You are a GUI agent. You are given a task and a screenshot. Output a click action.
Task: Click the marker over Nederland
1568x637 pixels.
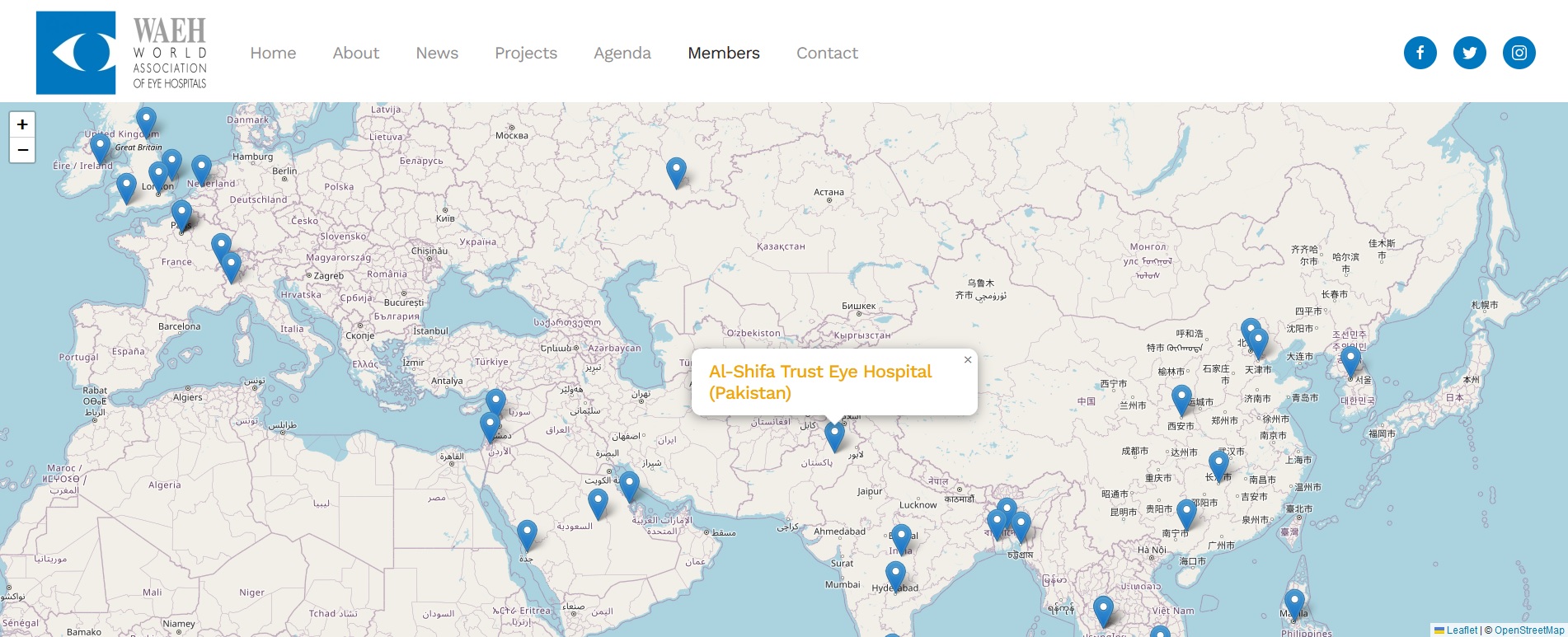201,171
